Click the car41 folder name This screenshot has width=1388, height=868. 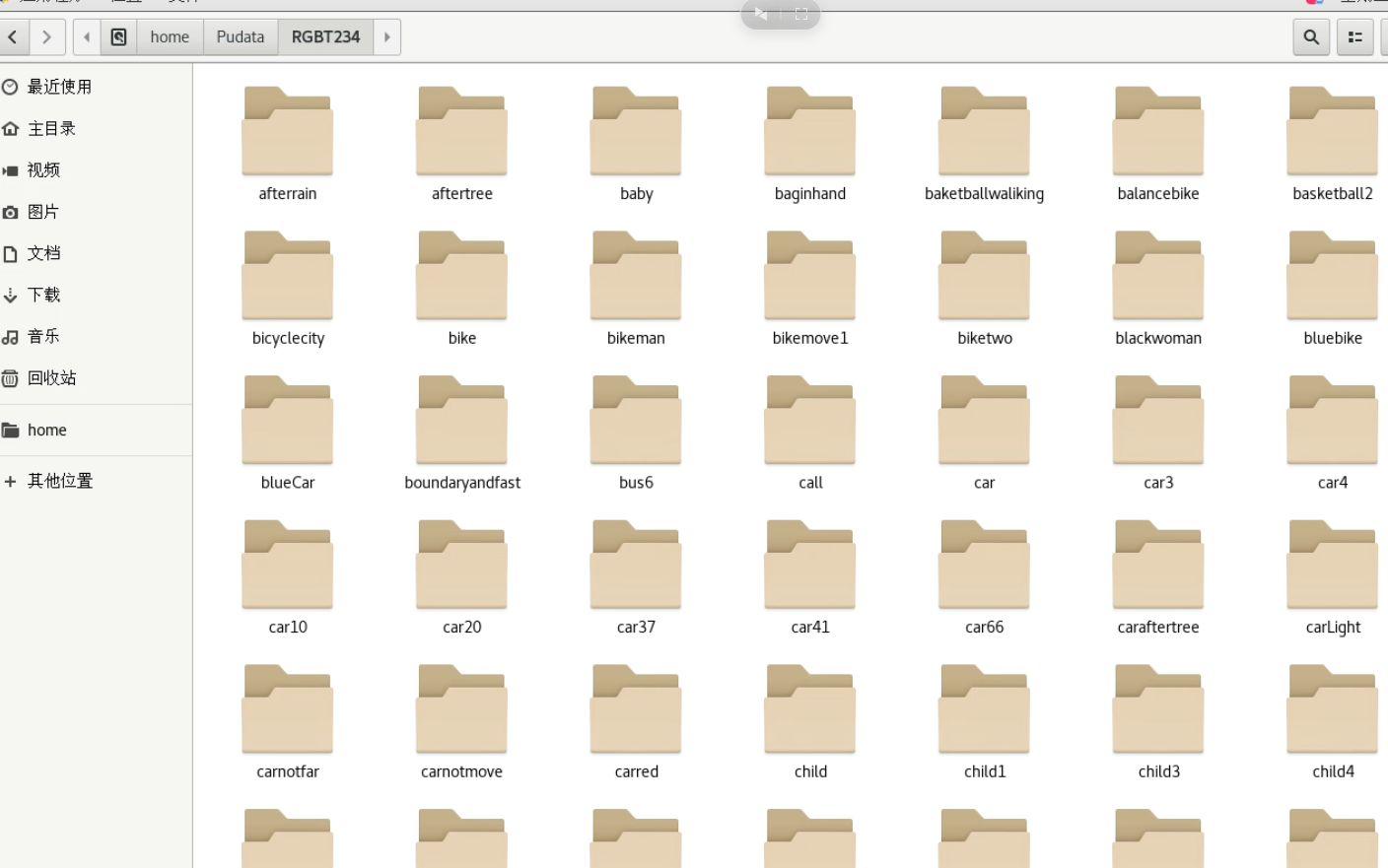pos(810,628)
